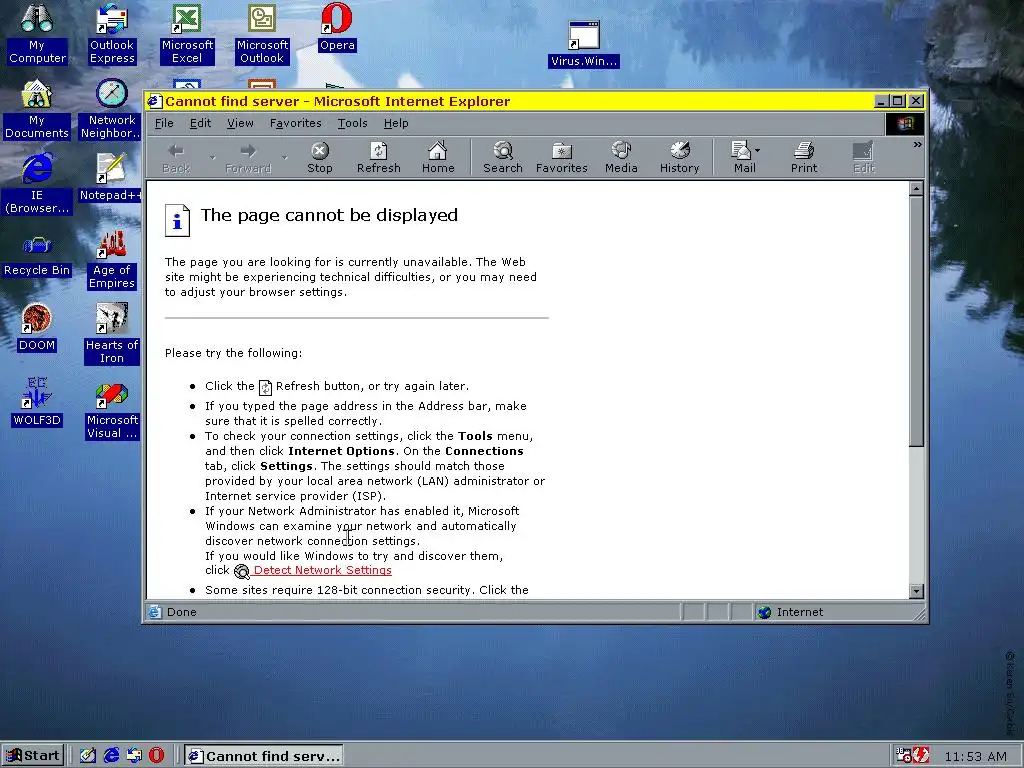Select Age of Empires shortcut
This screenshot has height=768, width=1024.
pos(112,259)
